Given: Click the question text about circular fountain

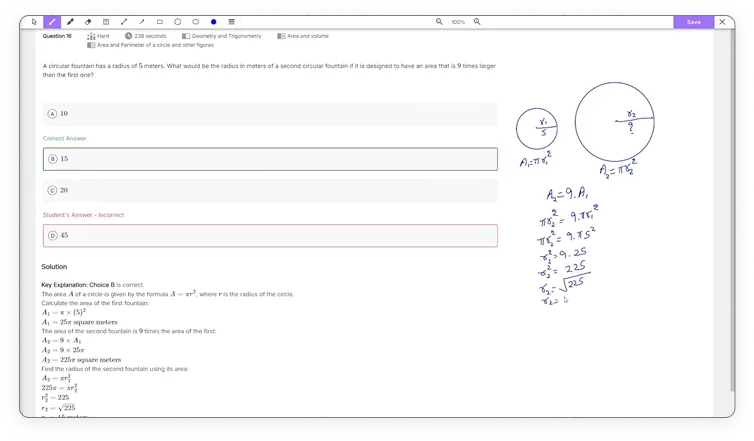Looking at the screenshot, I should point(269,70).
